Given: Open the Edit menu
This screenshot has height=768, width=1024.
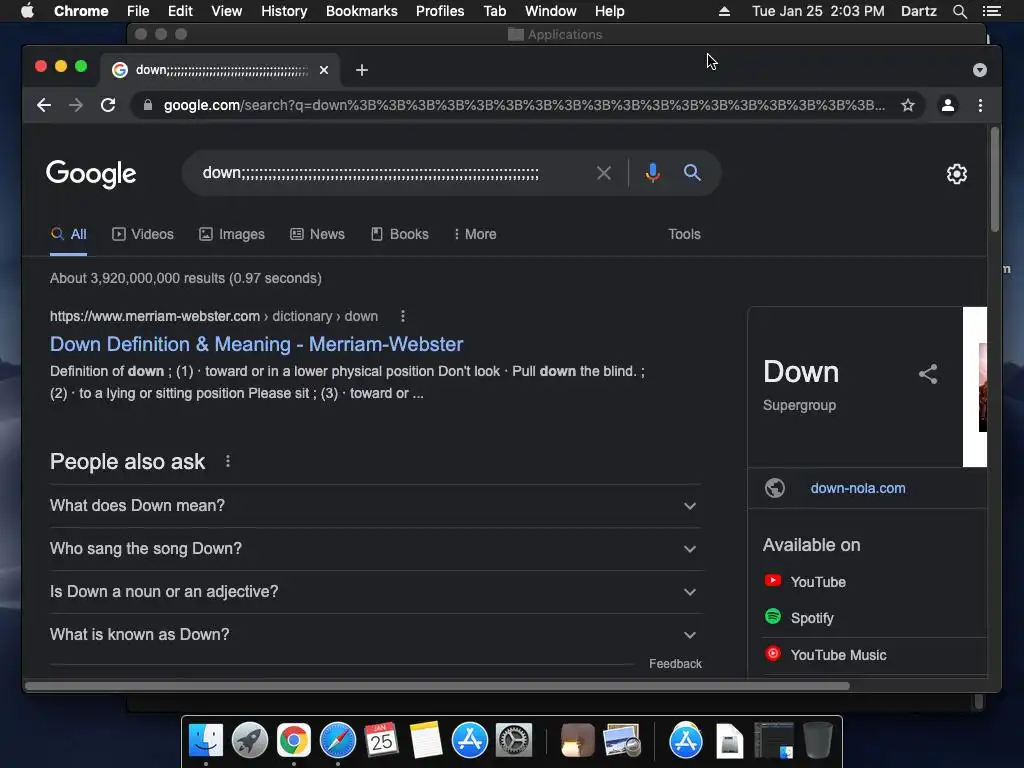Looking at the screenshot, I should 180,11.
